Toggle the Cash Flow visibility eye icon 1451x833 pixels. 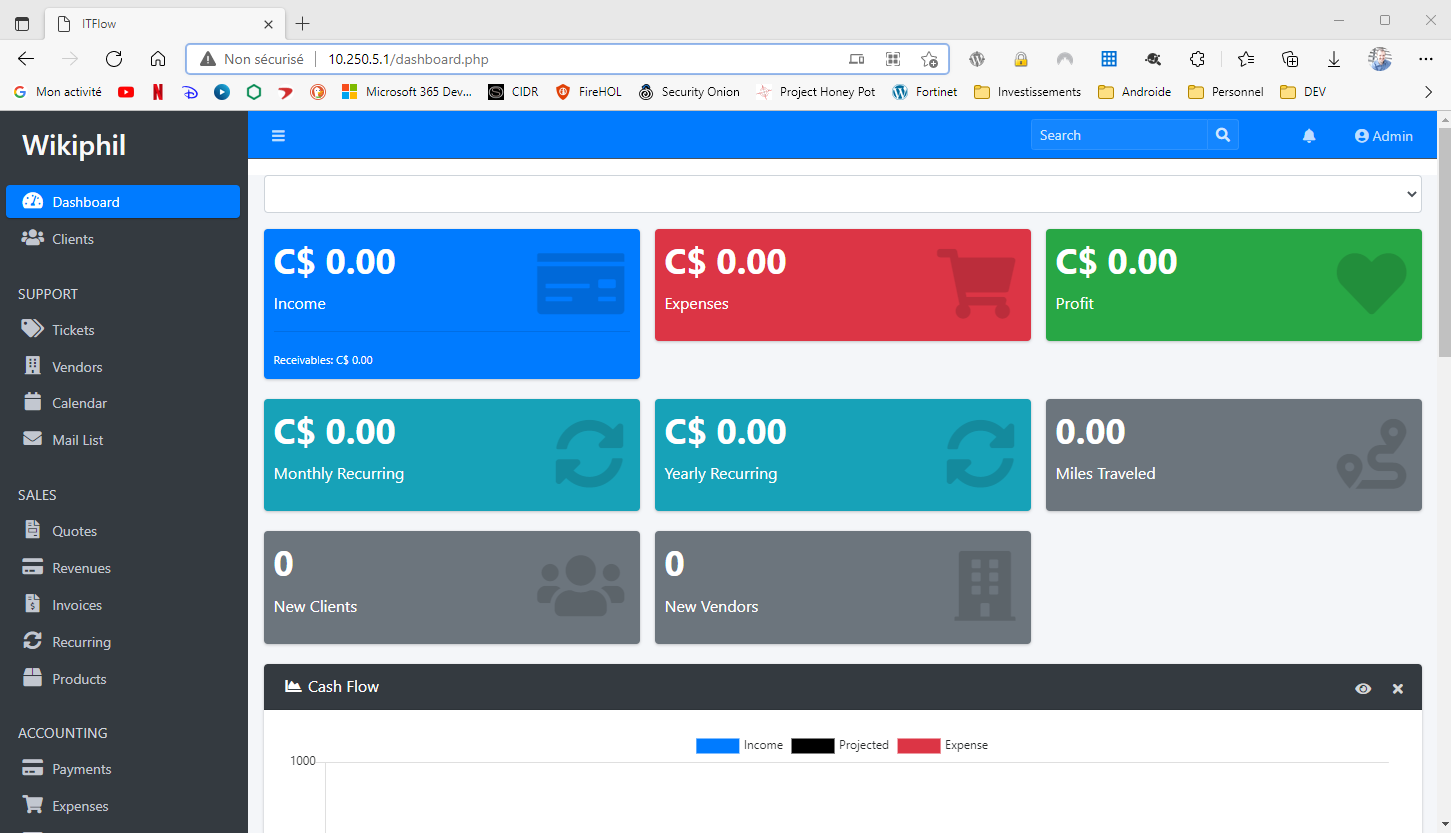click(1363, 688)
